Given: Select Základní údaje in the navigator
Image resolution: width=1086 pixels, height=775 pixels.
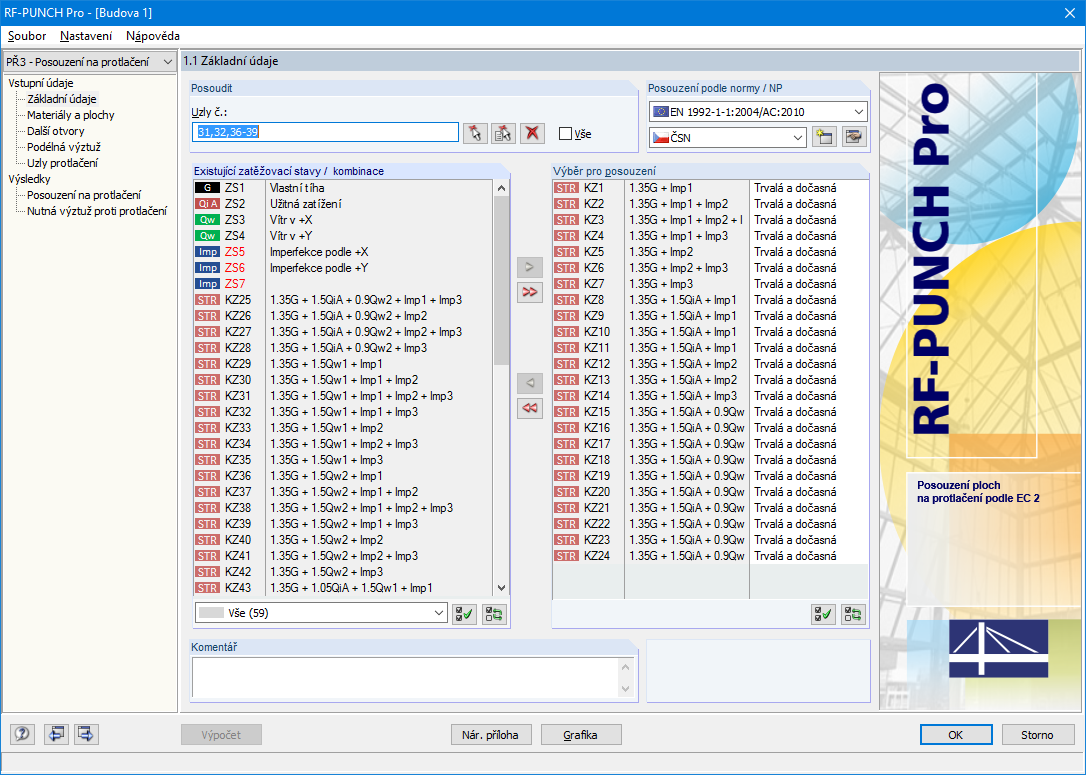Looking at the screenshot, I should pyautogui.click(x=62, y=99).
